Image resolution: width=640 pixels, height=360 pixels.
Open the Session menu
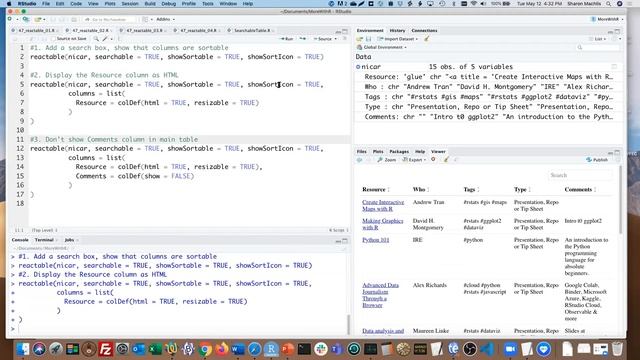[x=130, y=4]
